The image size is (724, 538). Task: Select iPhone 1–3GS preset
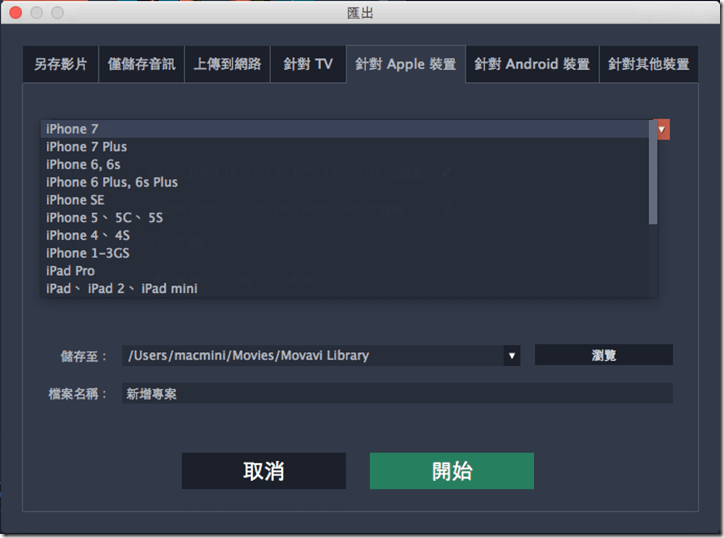click(x=345, y=253)
